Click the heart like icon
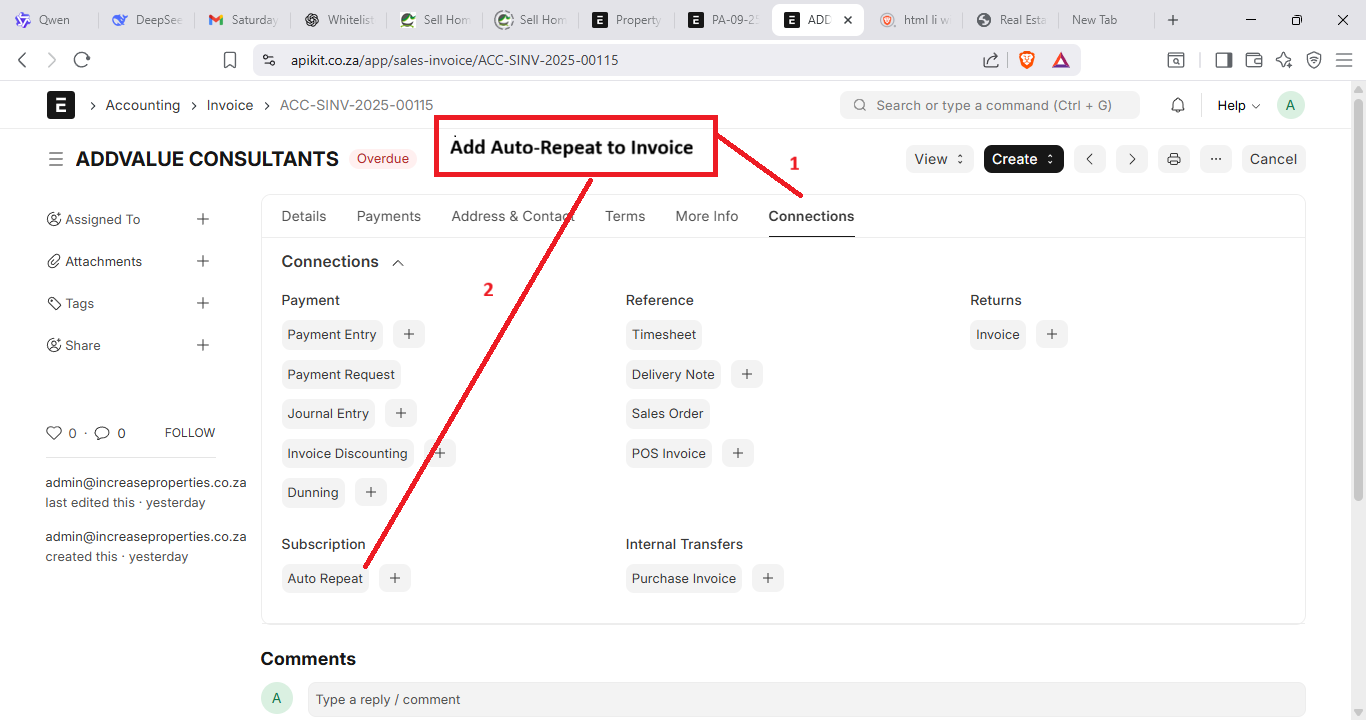1366x720 pixels. 54,433
